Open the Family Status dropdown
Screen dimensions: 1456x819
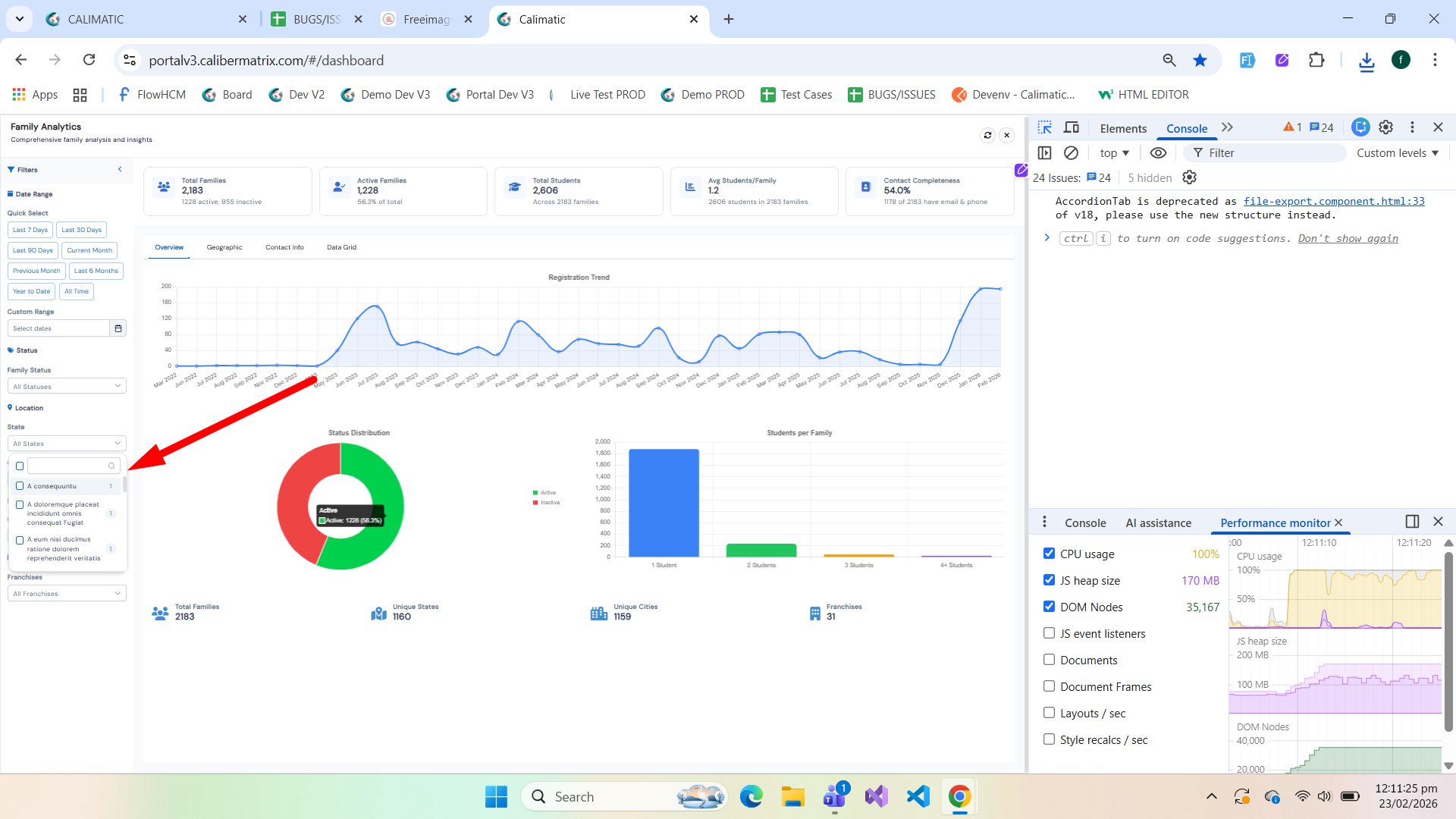(x=67, y=386)
